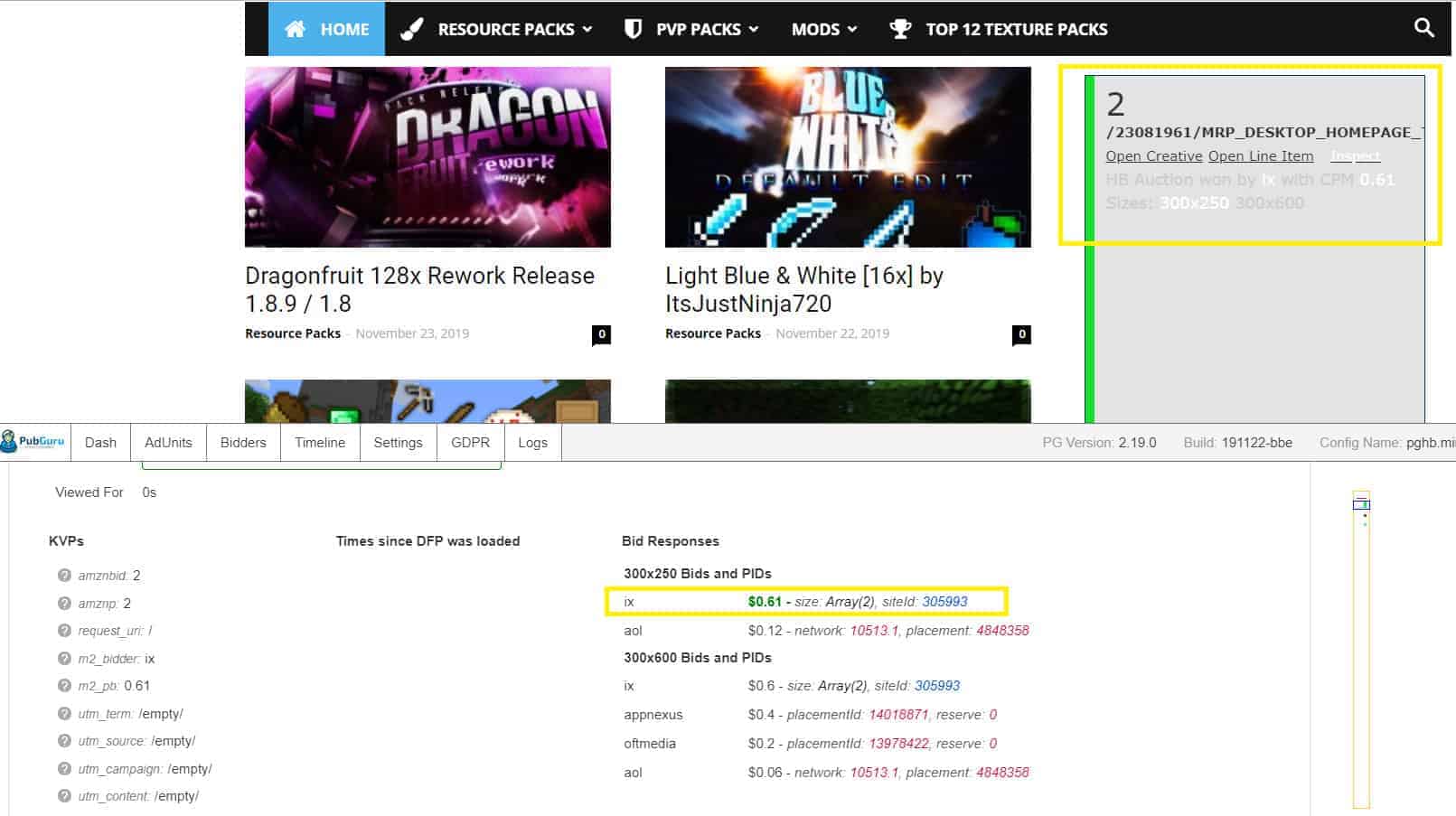Click the help icon next to amznp
Viewport: 1456px width, 816px height.
(x=64, y=603)
